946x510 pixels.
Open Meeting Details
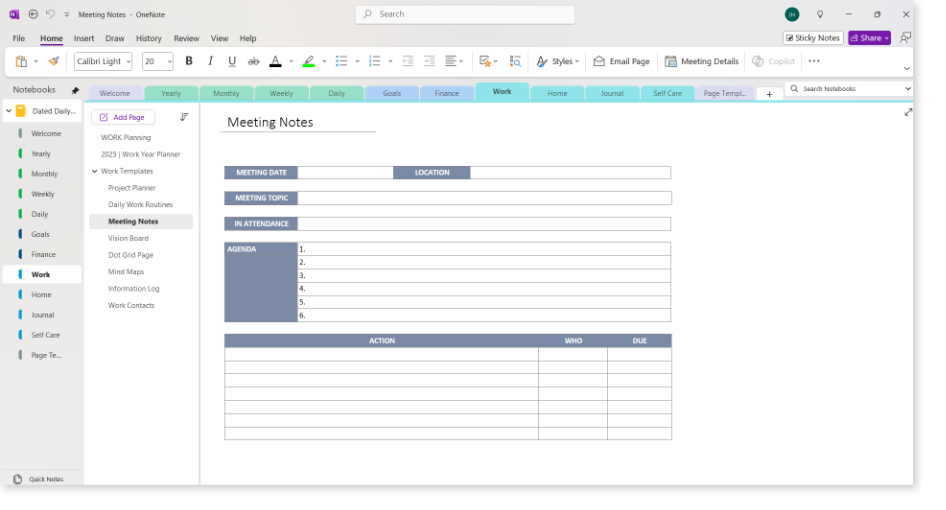(x=702, y=61)
